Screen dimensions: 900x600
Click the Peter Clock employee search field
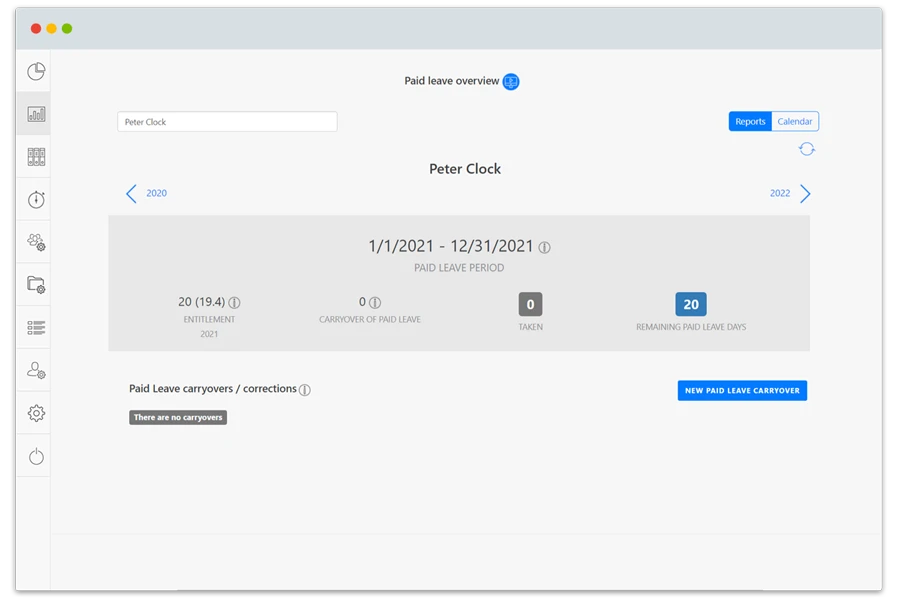227,121
